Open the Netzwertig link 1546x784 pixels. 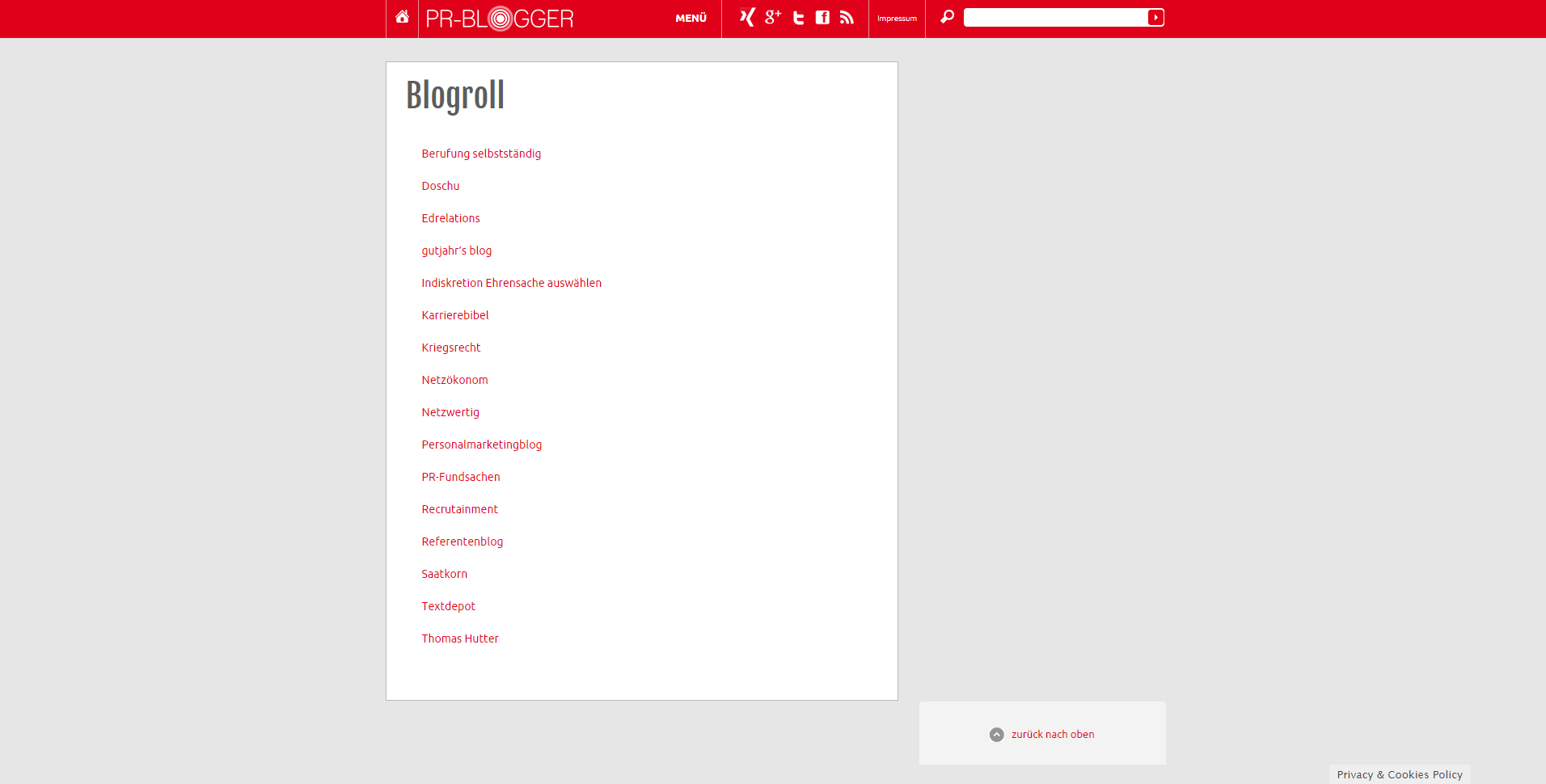[450, 412]
